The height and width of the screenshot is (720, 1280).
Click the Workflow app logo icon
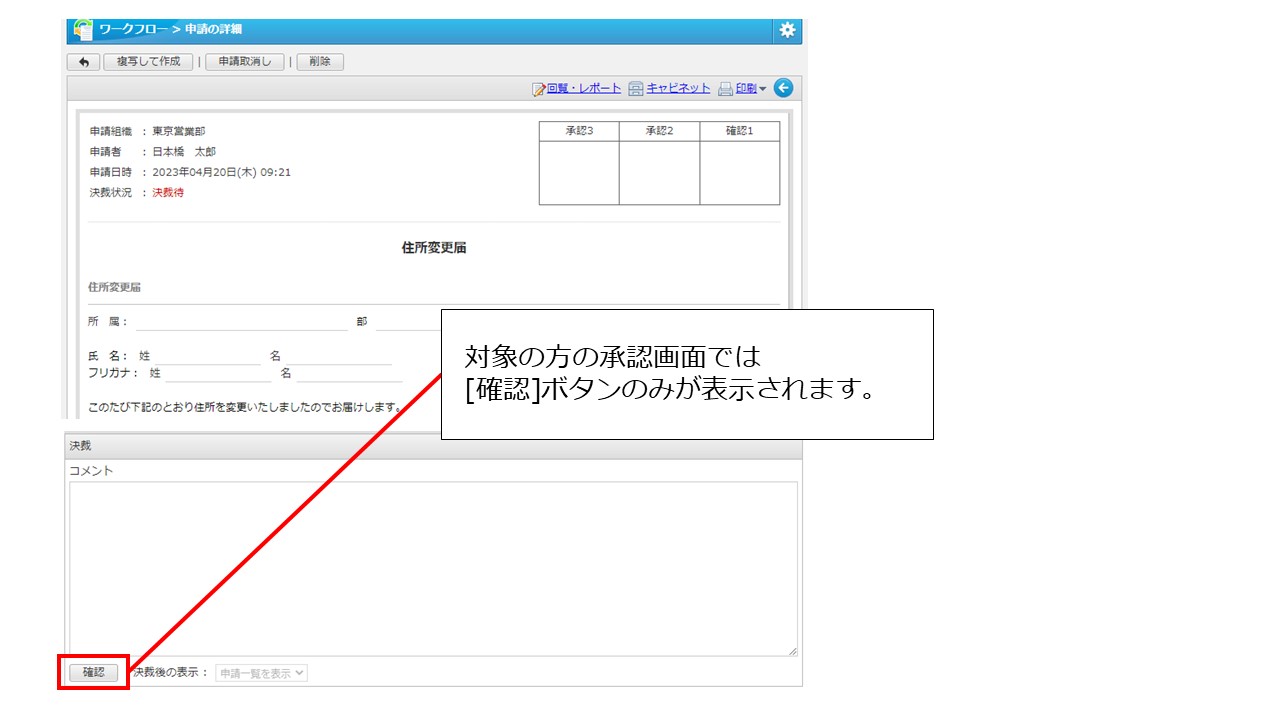tap(84, 29)
